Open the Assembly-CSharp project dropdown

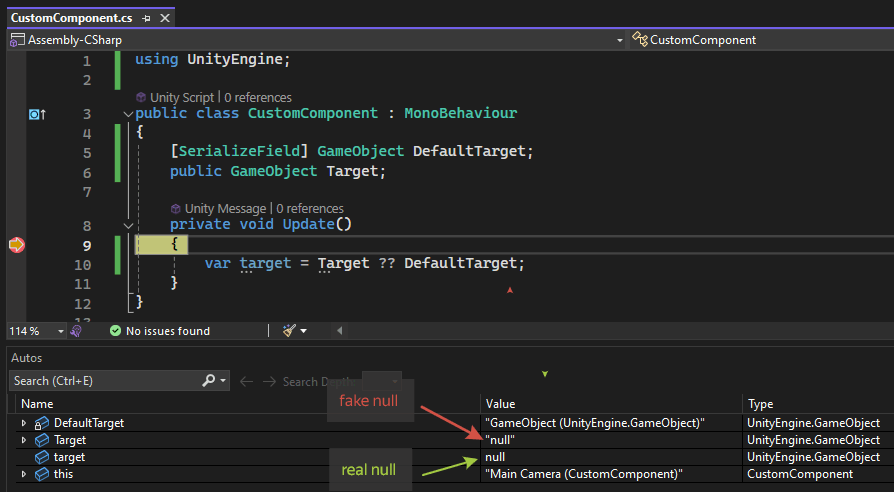(x=619, y=40)
